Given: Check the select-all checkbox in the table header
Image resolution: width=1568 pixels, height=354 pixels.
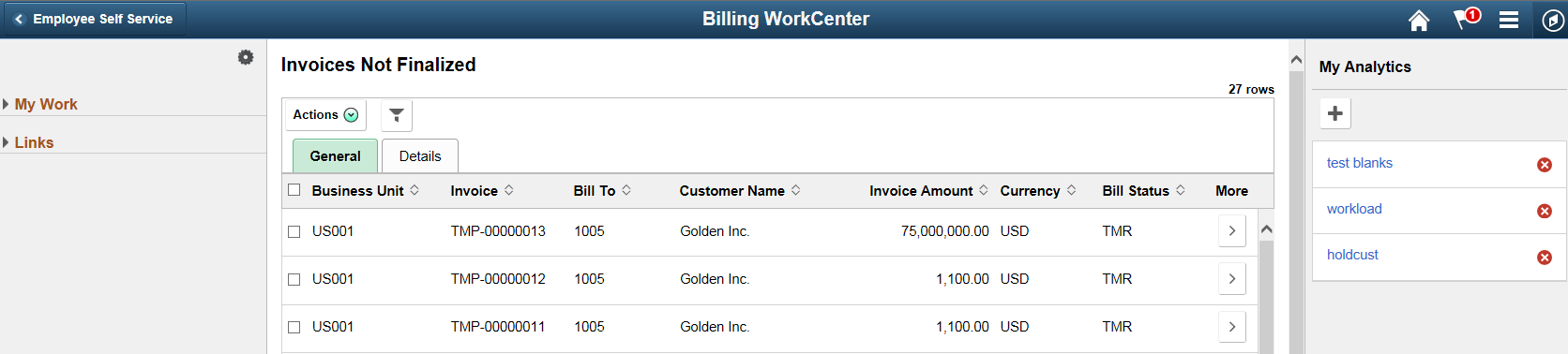Looking at the screenshot, I should click(x=294, y=190).
